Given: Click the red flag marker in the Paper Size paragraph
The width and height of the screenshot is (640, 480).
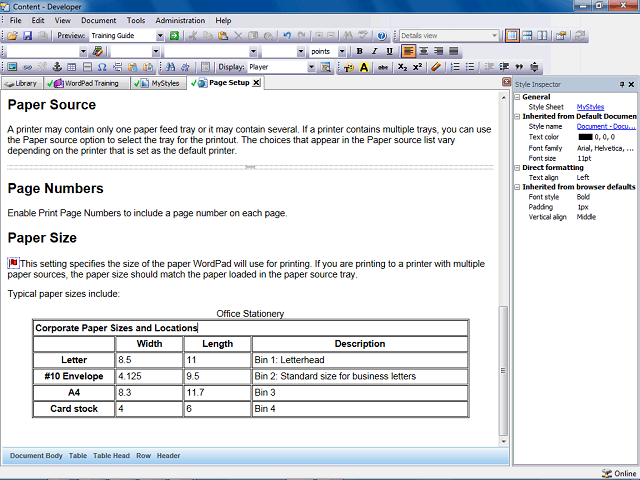Looking at the screenshot, I should coord(13,263).
